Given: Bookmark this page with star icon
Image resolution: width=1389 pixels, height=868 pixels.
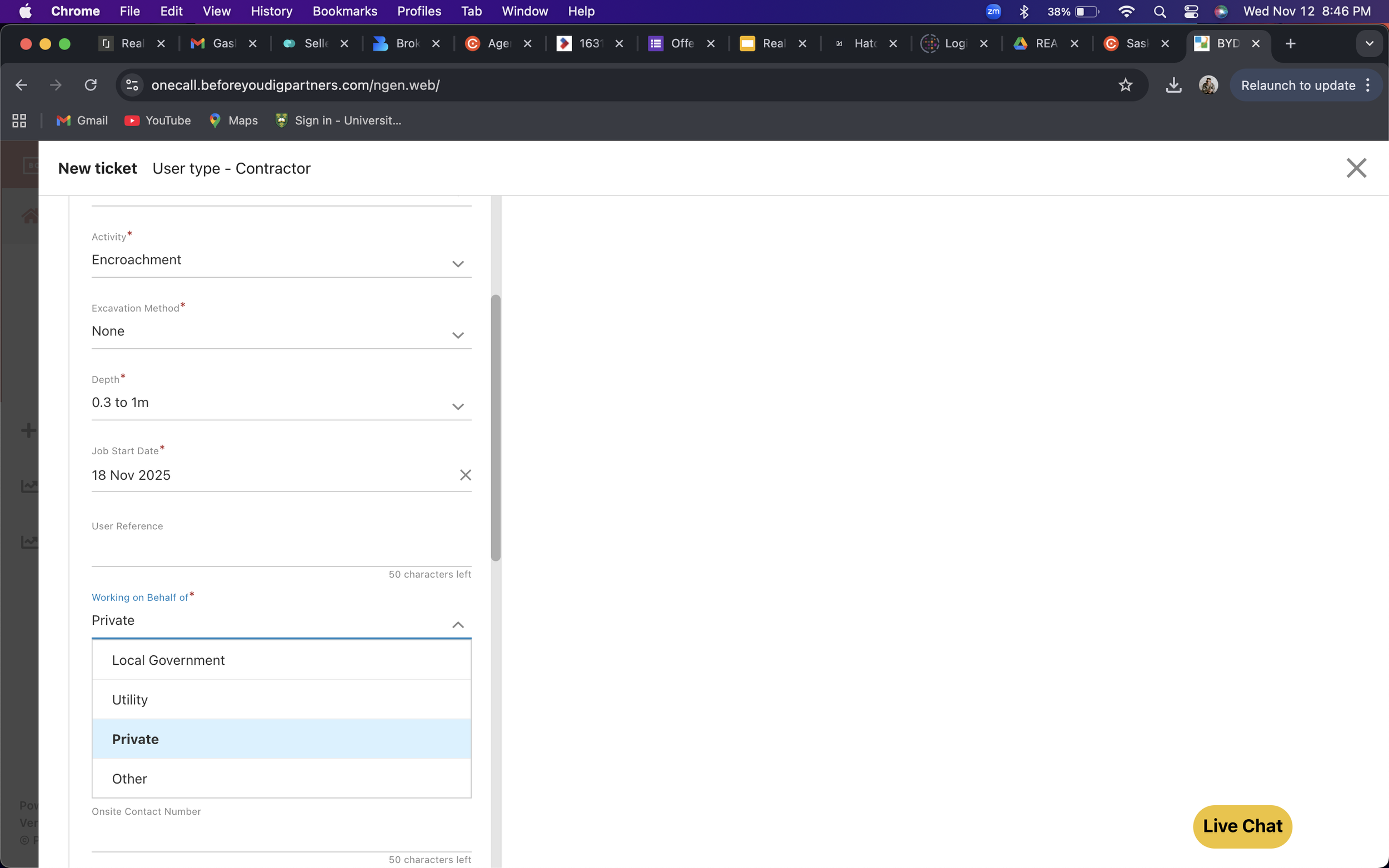Looking at the screenshot, I should point(1125,86).
